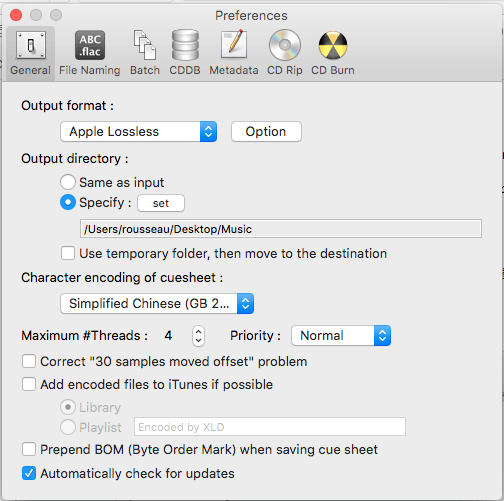Open the Apple Lossless output format dropdown
The width and height of the screenshot is (504, 501).
139,132
